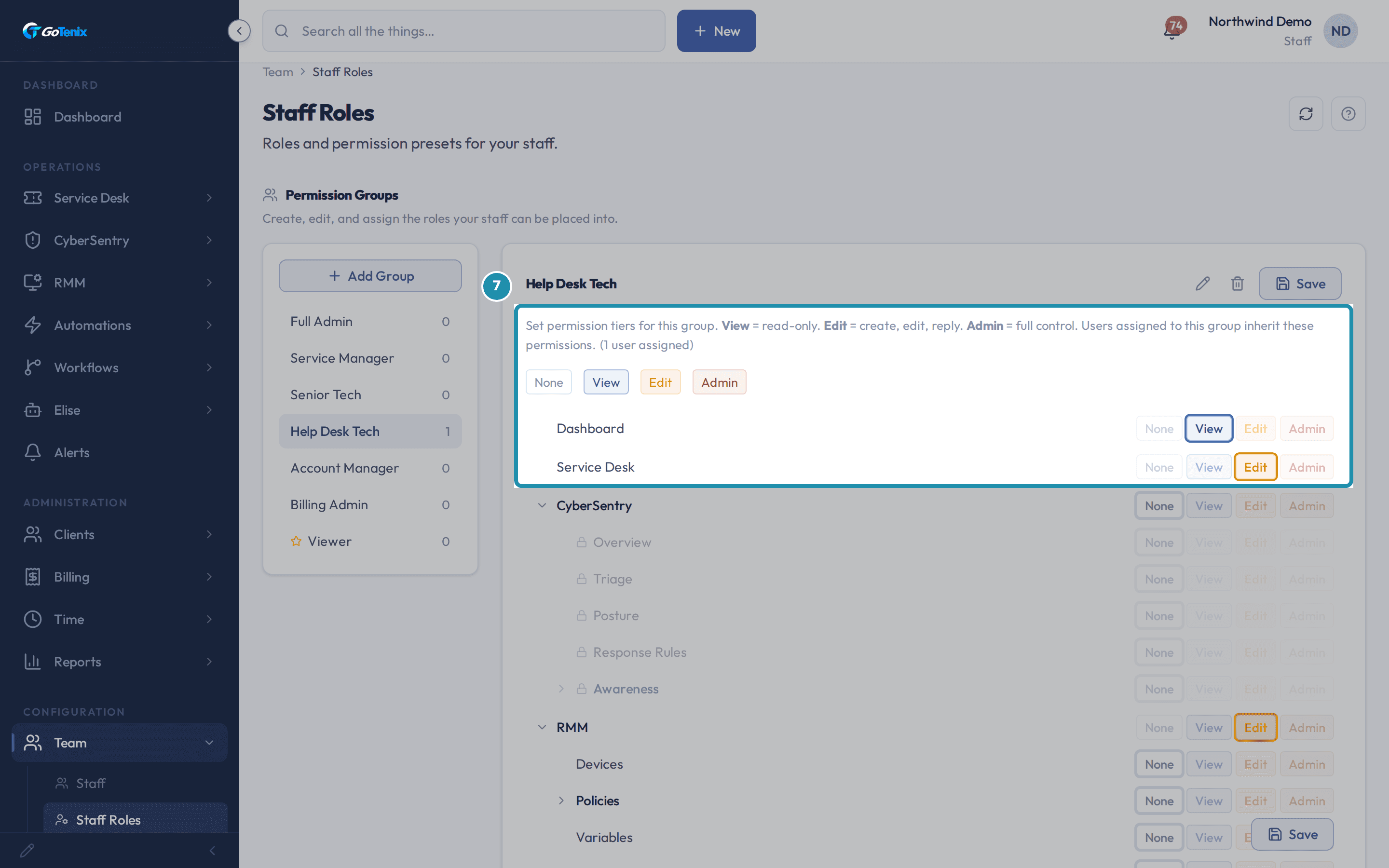Go to Team in the breadcrumb
Image resolution: width=1389 pixels, height=868 pixels.
click(278, 72)
